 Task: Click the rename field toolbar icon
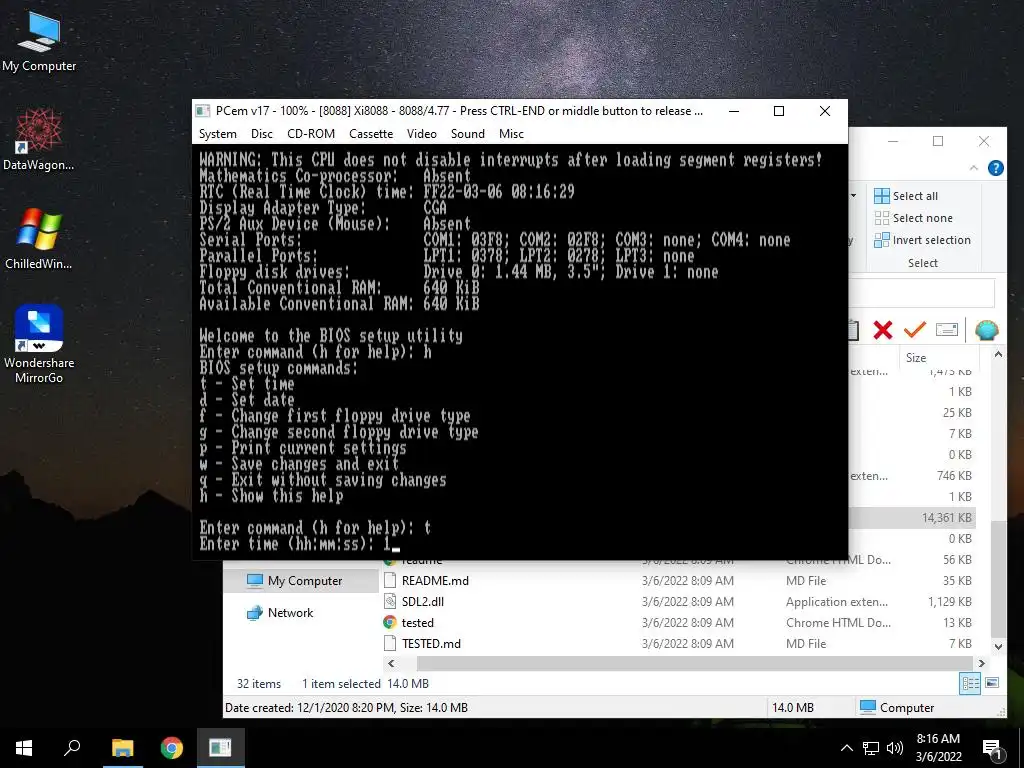click(946, 330)
